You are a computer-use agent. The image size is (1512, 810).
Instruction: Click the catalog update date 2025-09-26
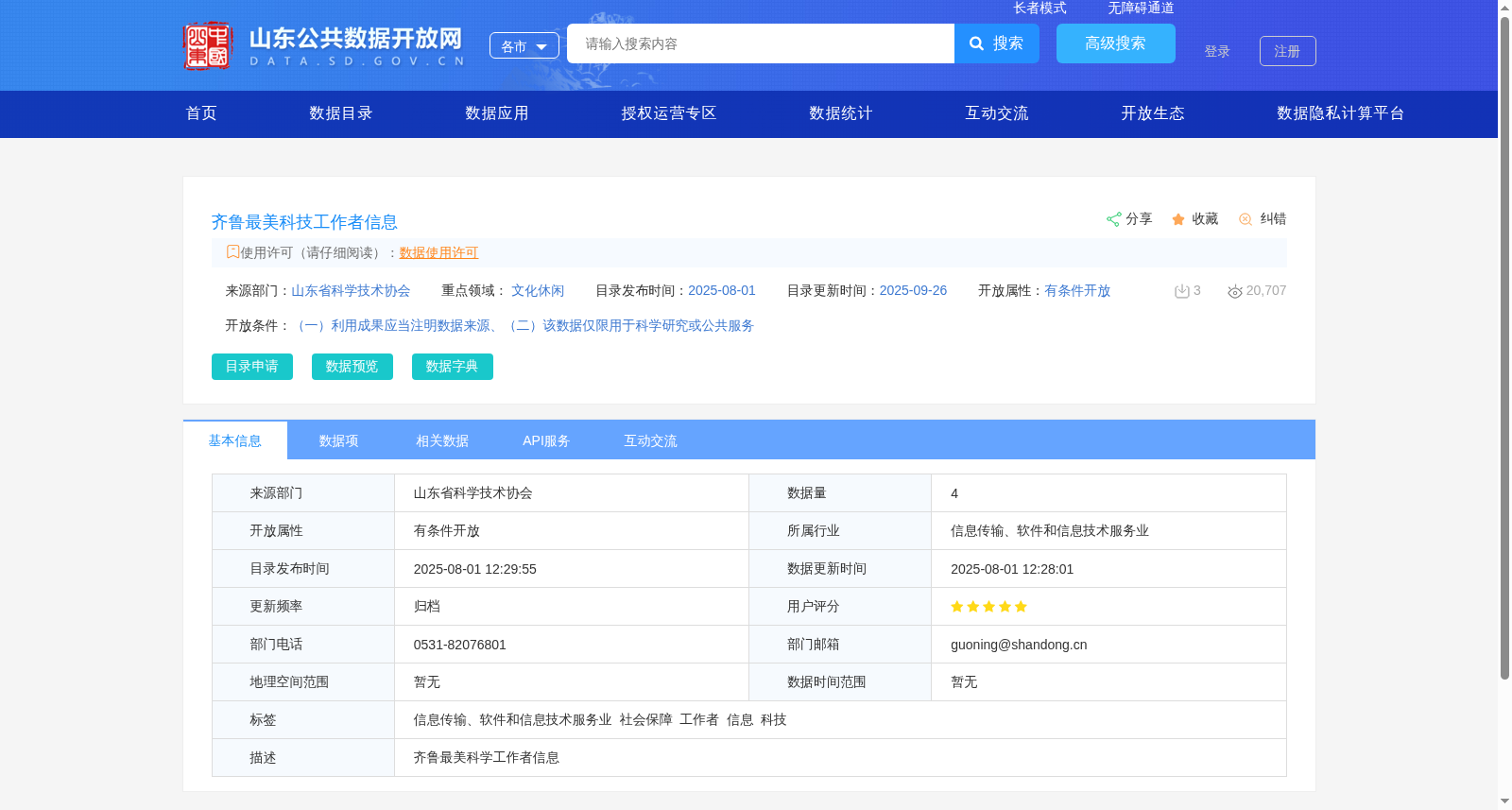point(913,291)
